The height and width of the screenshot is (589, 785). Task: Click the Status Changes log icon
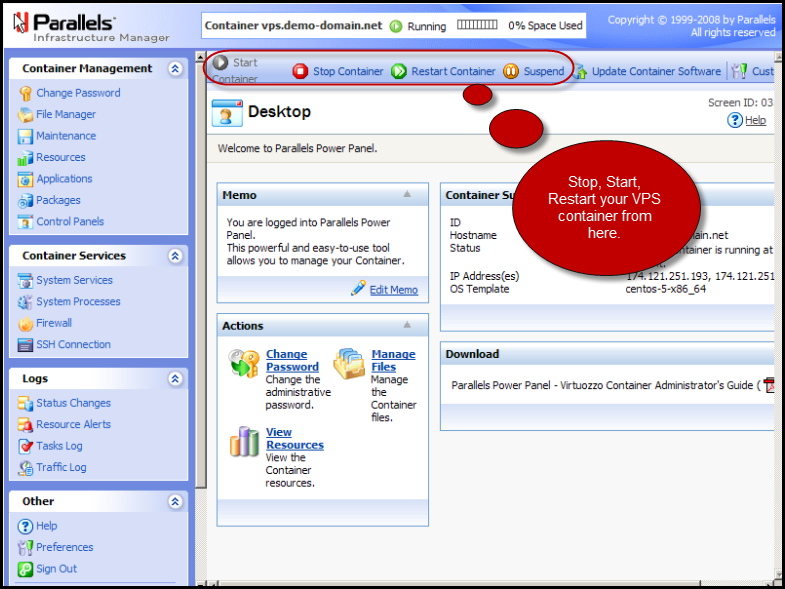pyautogui.click(x=25, y=403)
